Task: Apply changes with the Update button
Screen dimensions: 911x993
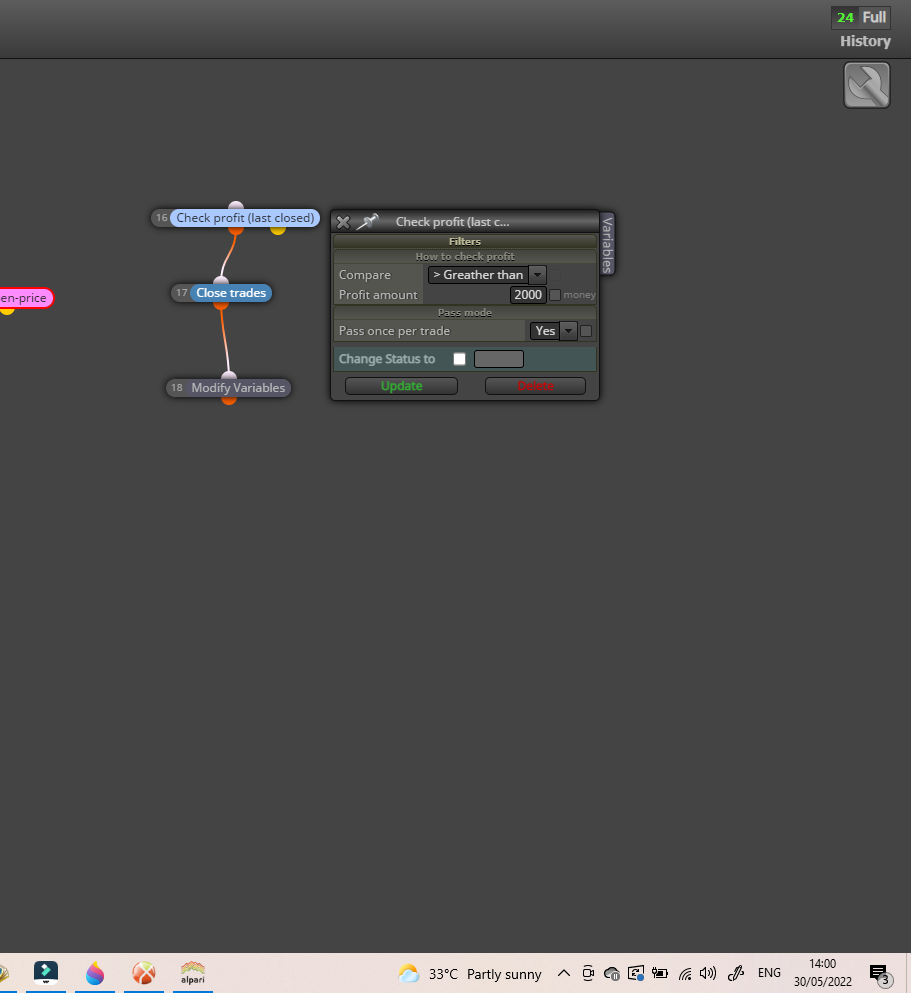Action: pos(401,386)
